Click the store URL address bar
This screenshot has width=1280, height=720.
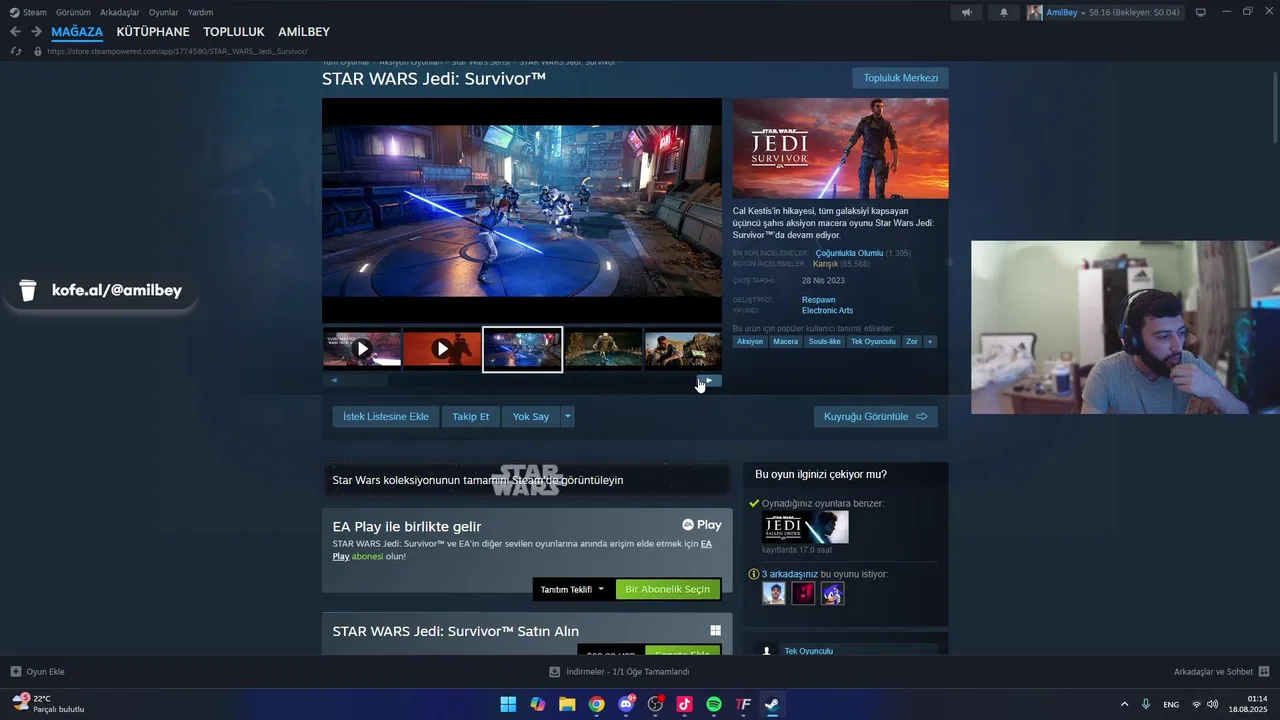(x=177, y=51)
